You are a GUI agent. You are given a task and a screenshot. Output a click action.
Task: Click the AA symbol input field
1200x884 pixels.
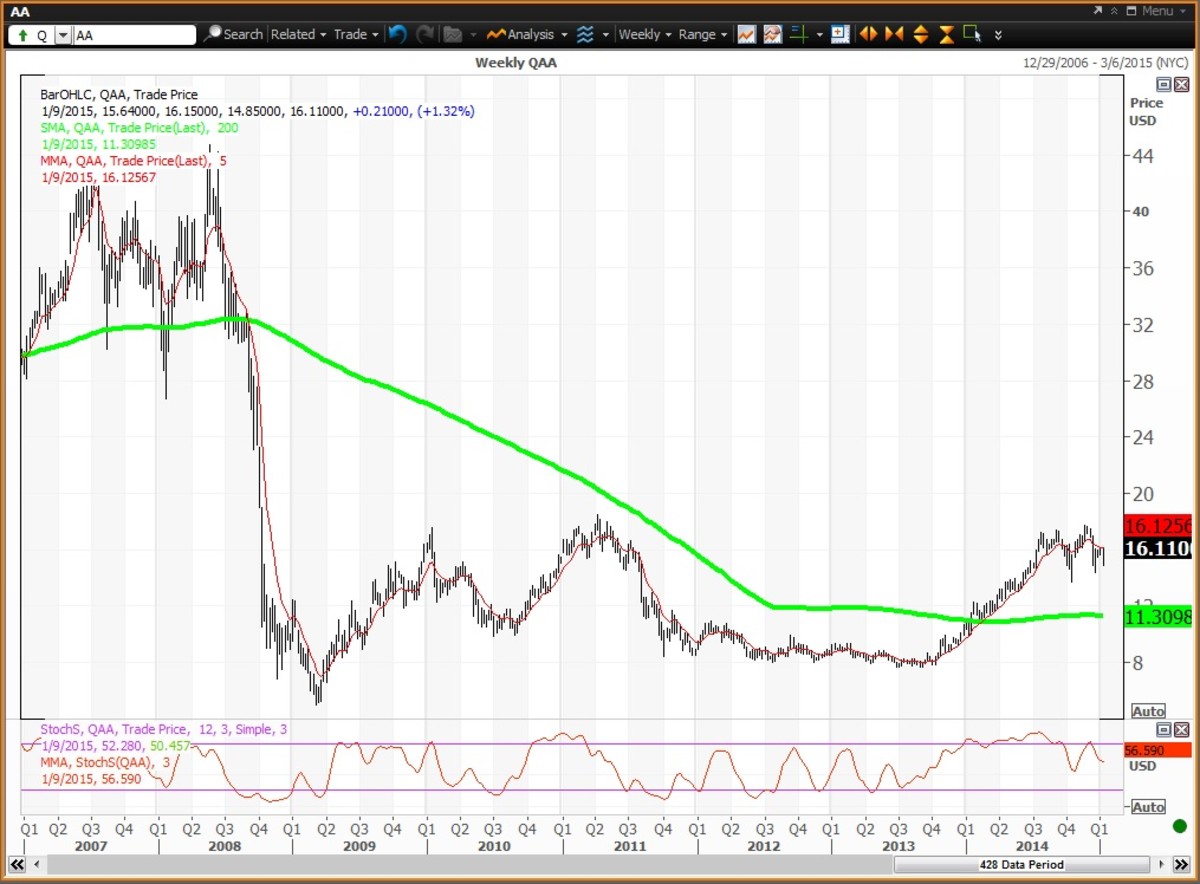134,35
